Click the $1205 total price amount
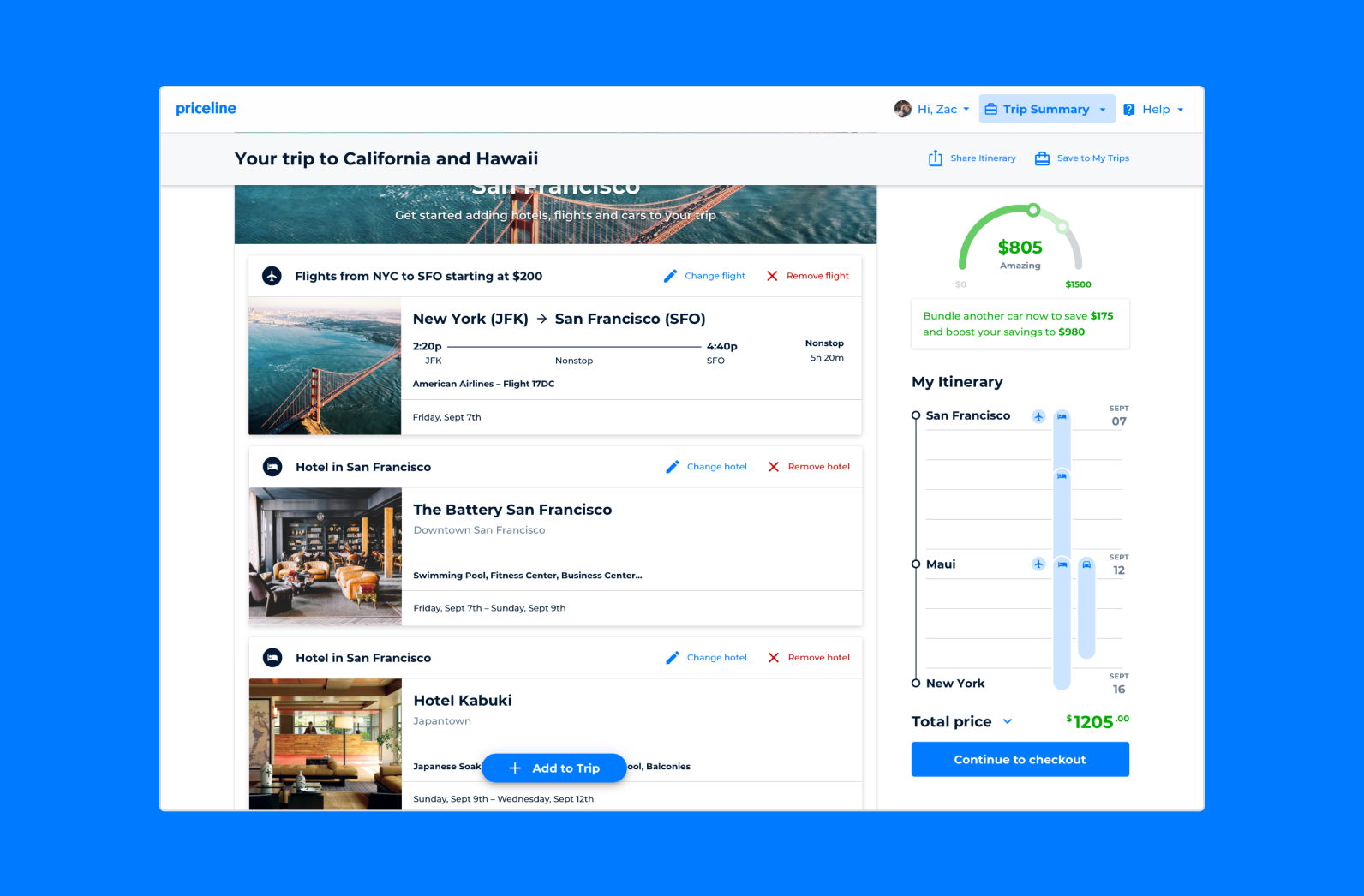 [1098, 721]
